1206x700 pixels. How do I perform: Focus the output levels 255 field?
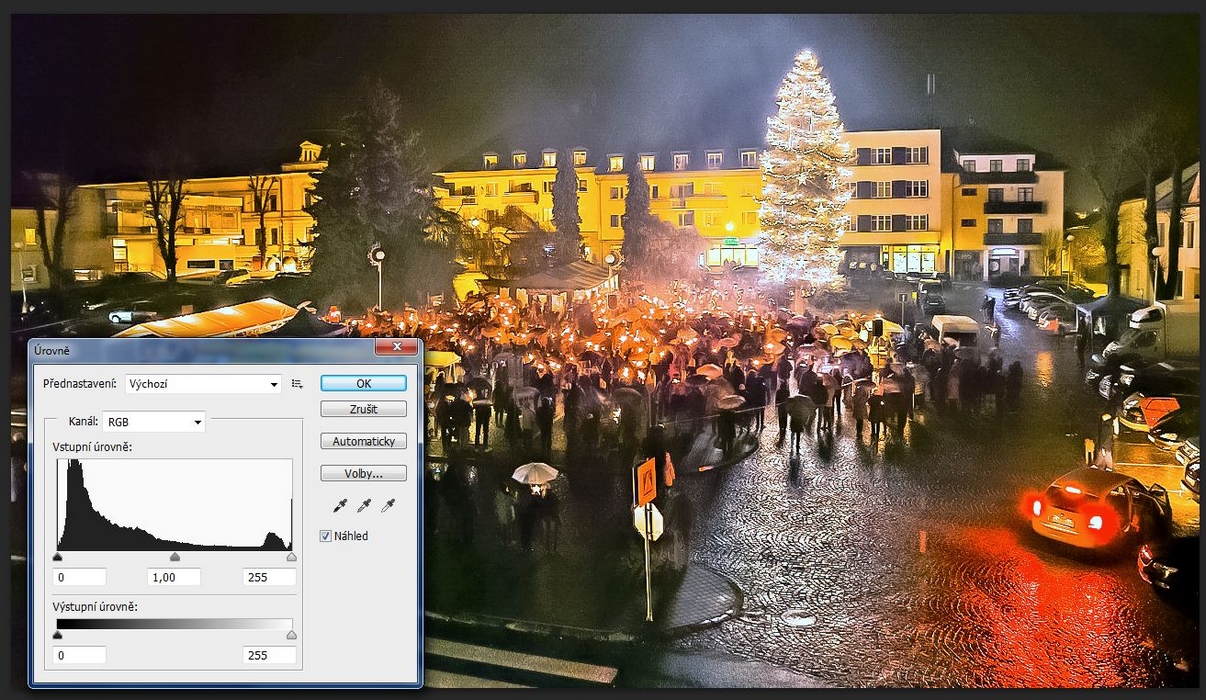pos(269,655)
